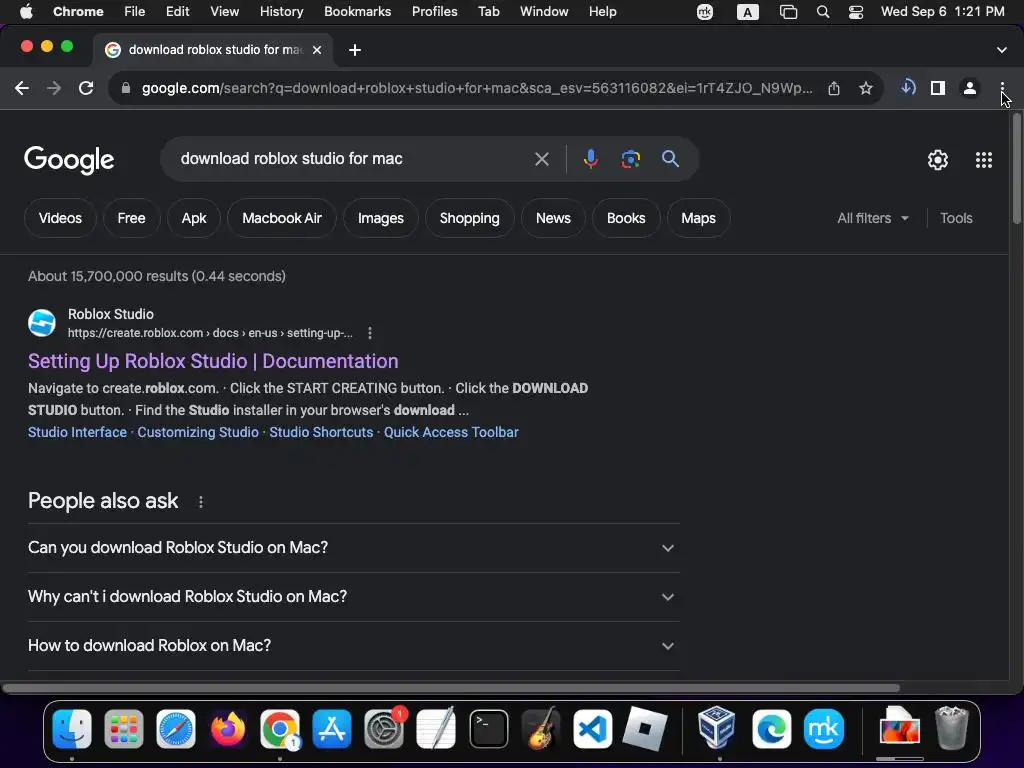
Task: Expand 'How to download Roblox on Mac?'
Action: click(x=353, y=646)
